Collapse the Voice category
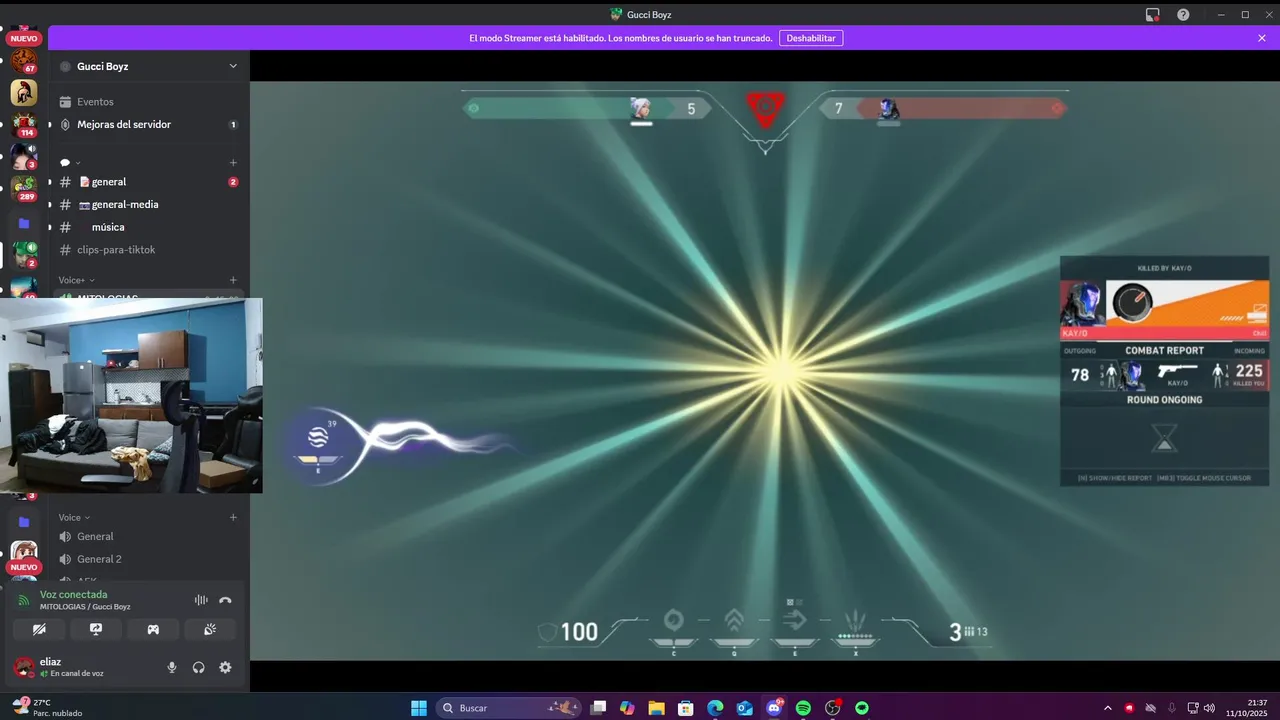This screenshot has height=720, width=1280. (x=74, y=517)
